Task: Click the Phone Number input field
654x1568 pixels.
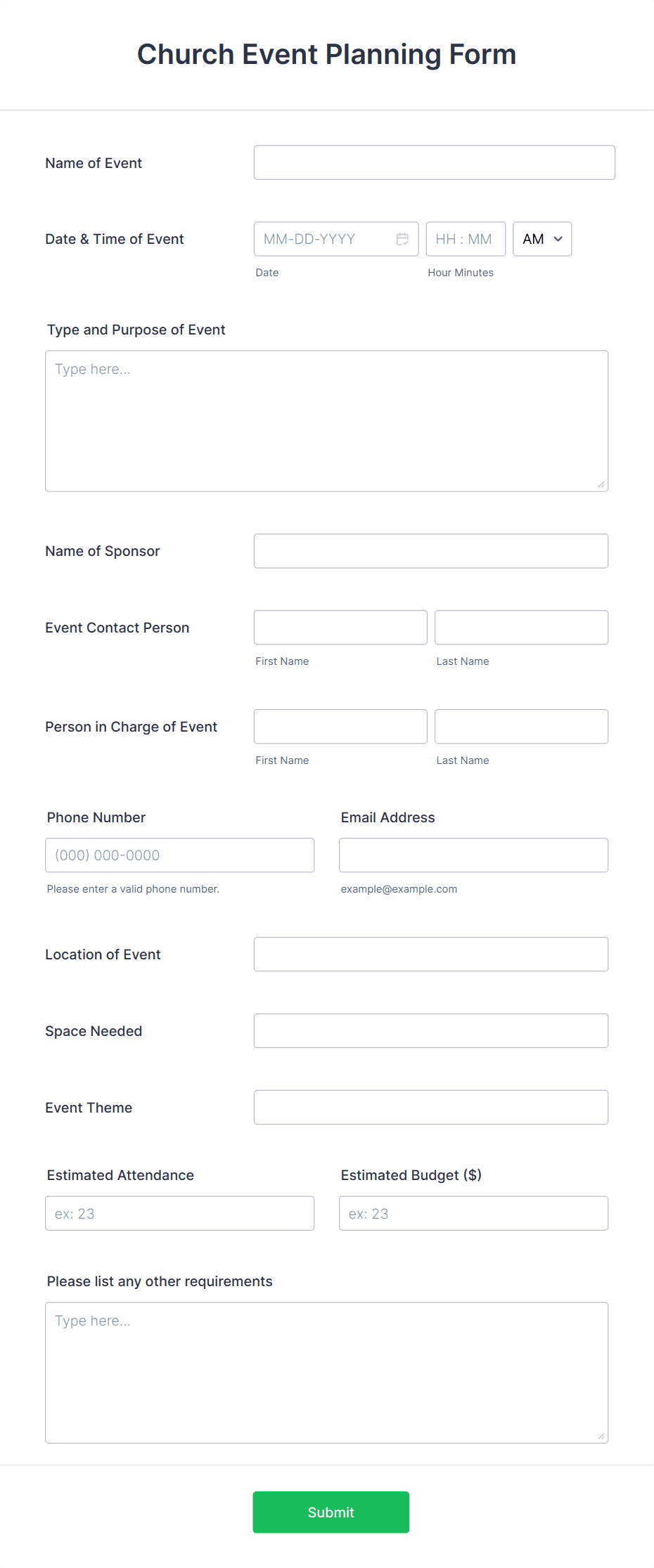Action: [x=179, y=855]
